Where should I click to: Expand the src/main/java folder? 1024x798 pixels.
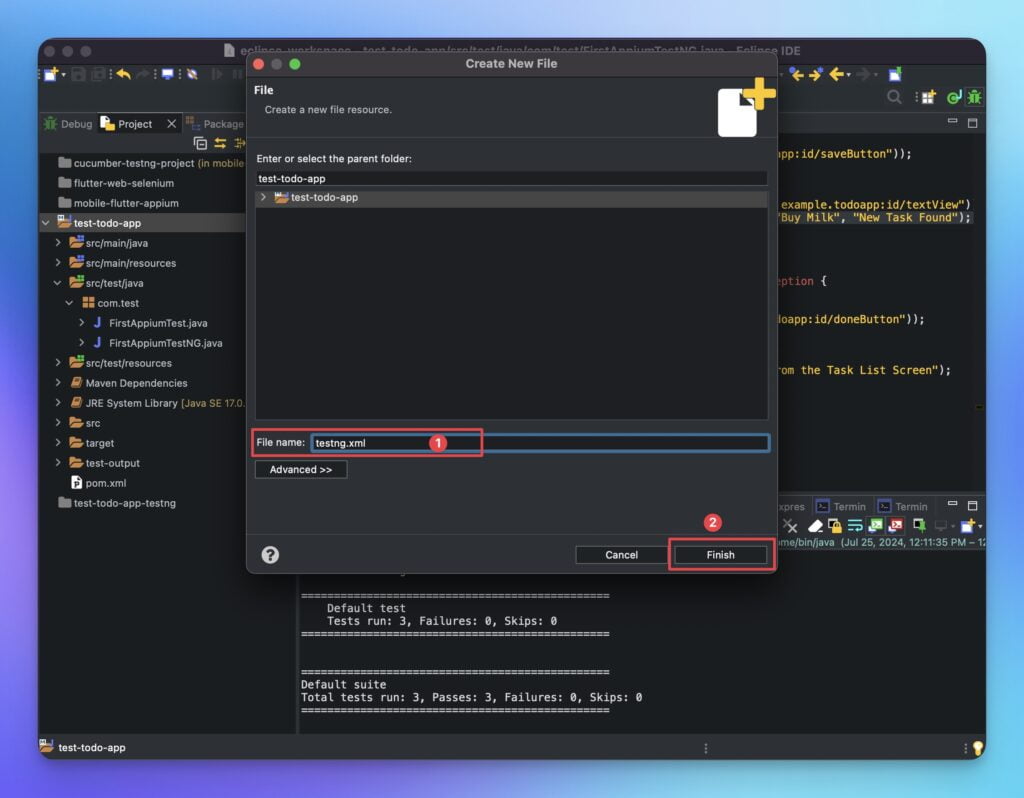pyautogui.click(x=58, y=242)
